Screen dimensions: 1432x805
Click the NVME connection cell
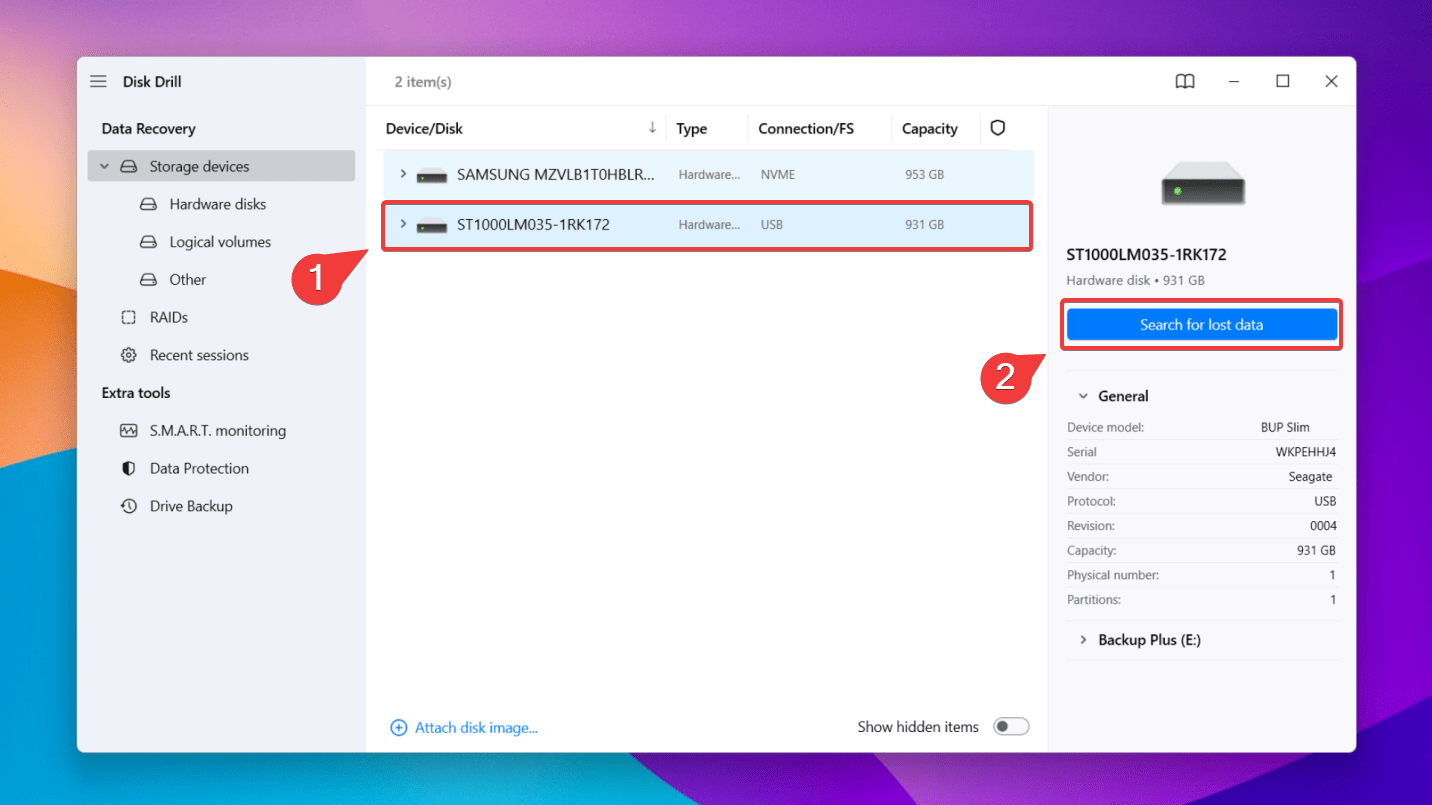pos(778,175)
